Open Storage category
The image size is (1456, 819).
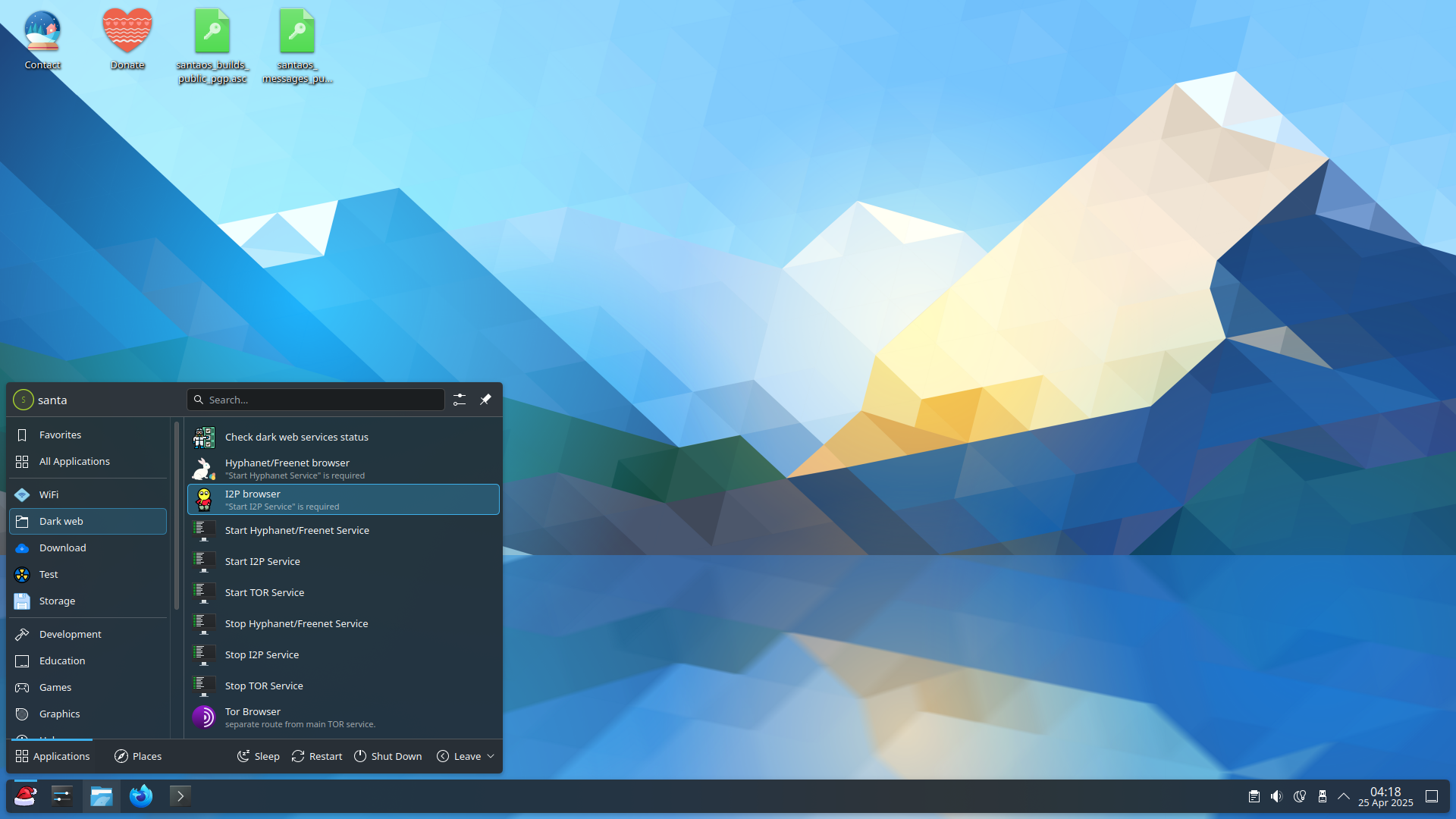coord(88,601)
